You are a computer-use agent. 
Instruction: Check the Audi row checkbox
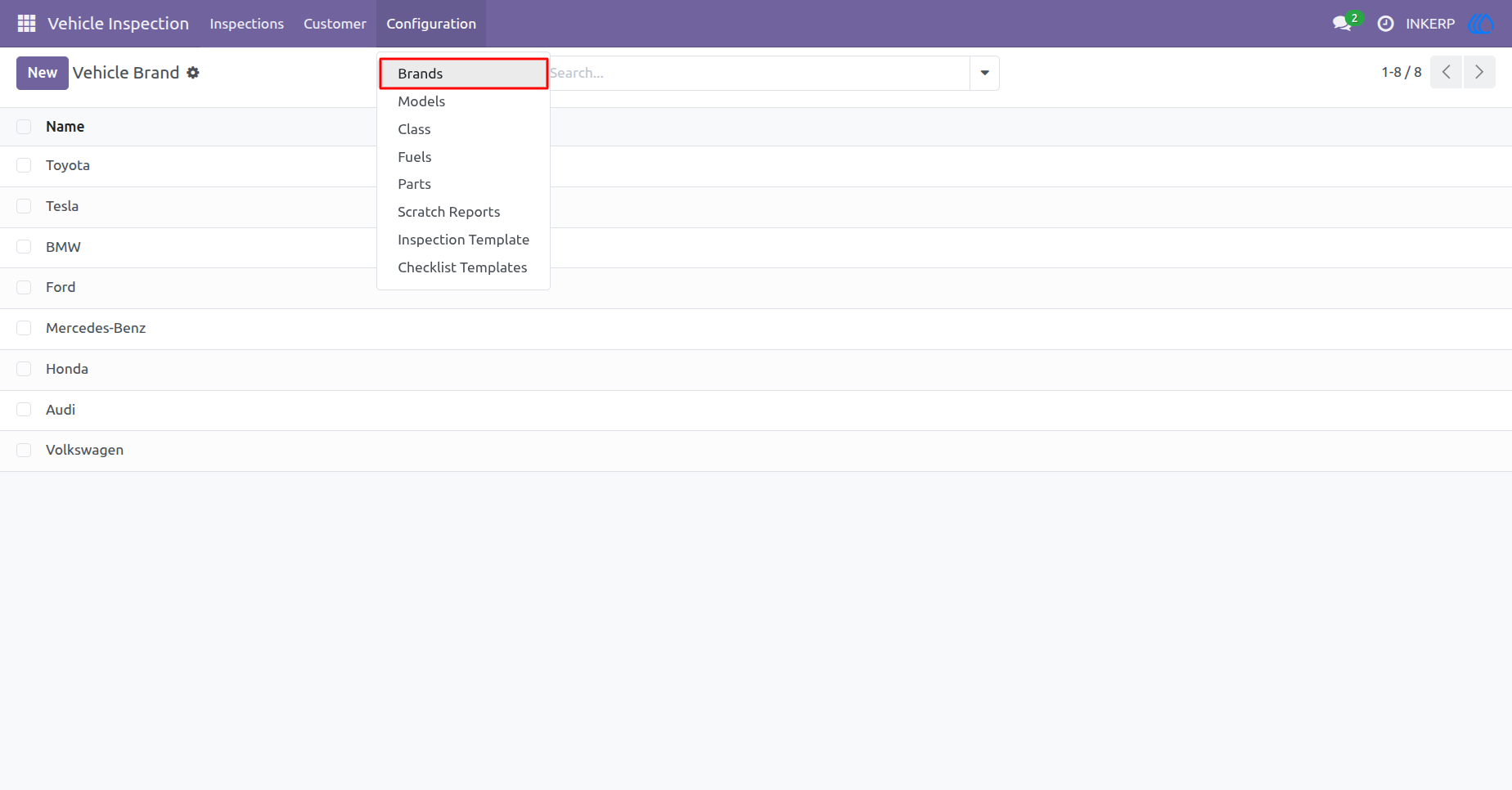click(24, 410)
